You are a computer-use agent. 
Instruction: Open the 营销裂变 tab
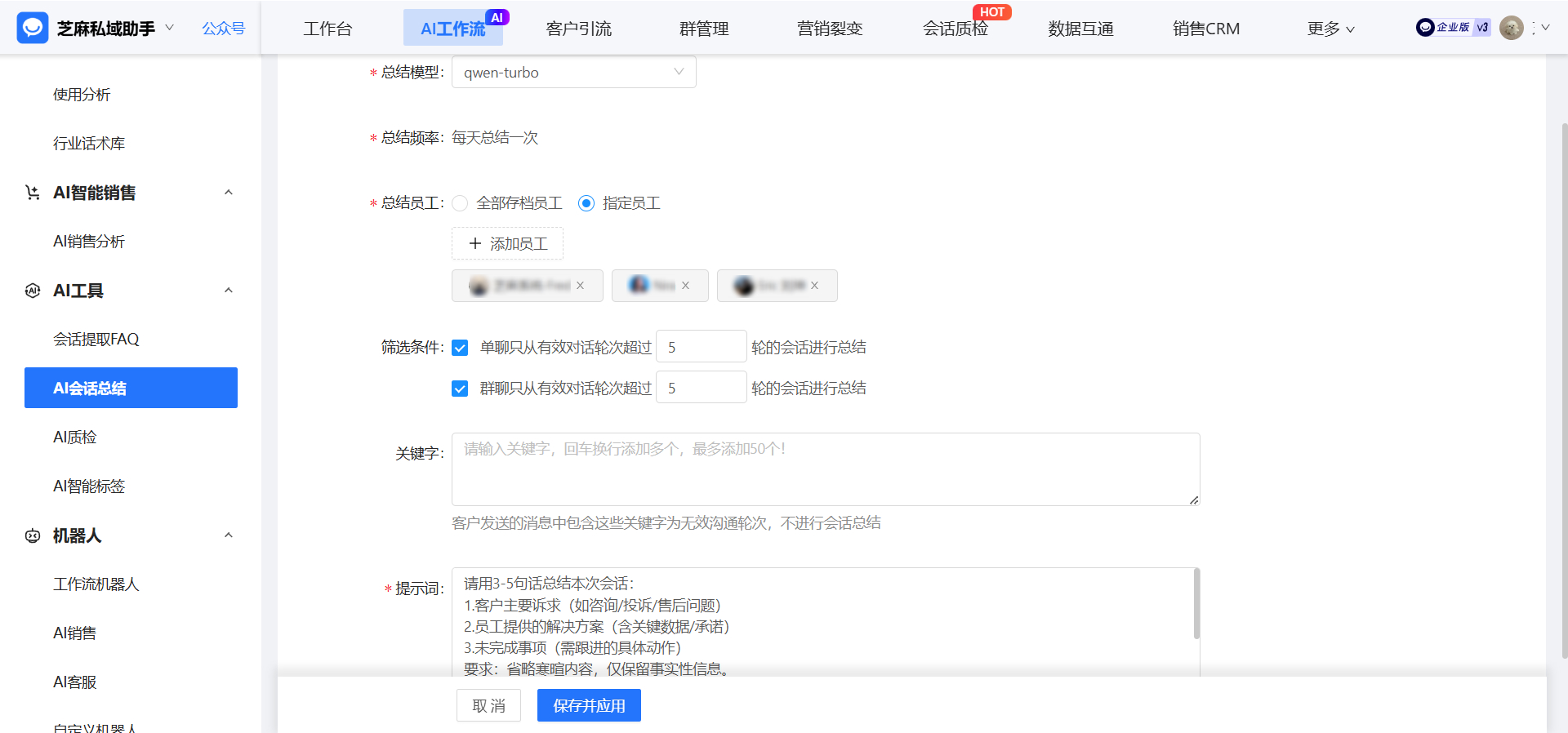(x=830, y=29)
